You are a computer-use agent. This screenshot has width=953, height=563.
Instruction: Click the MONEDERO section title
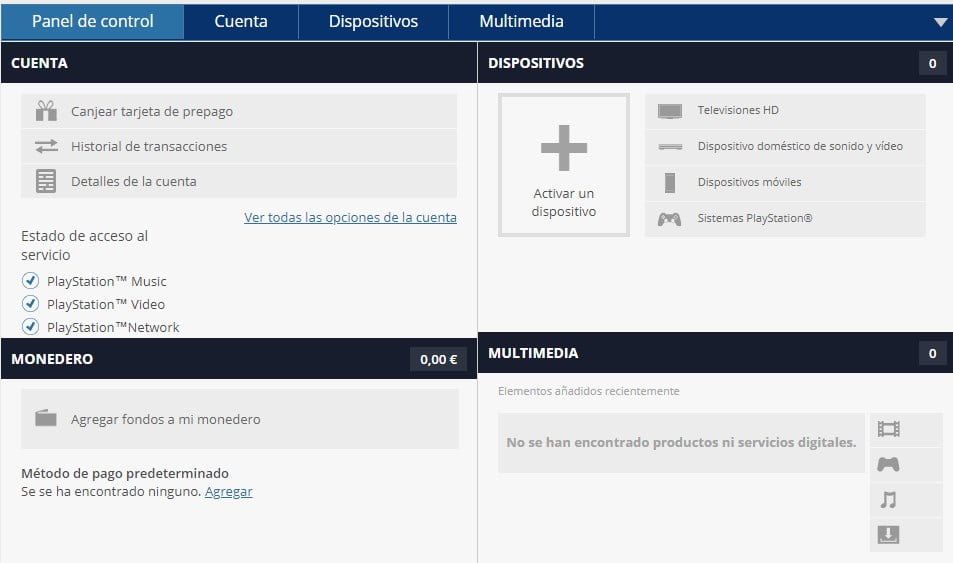point(52,359)
